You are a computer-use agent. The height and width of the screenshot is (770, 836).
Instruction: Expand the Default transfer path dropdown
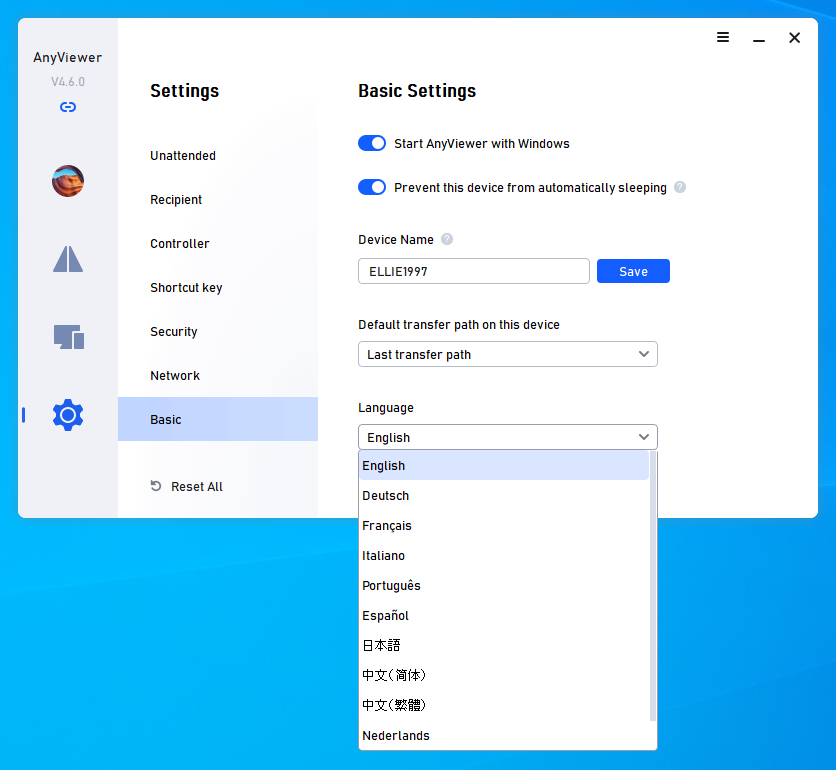coord(508,354)
